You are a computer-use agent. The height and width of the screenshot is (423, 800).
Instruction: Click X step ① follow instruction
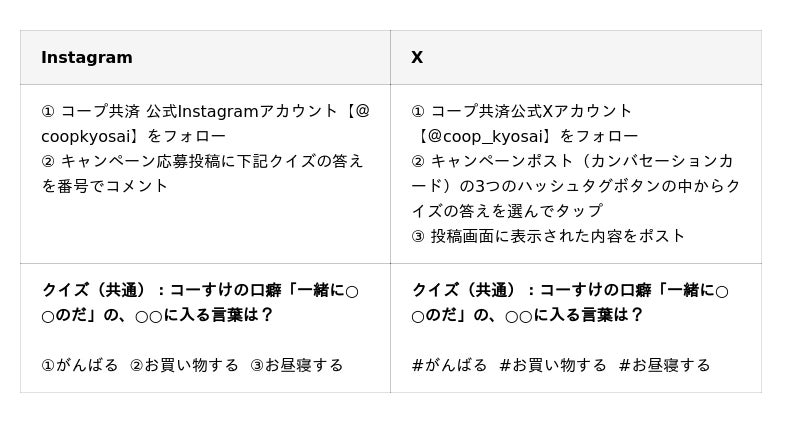tap(524, 123)
